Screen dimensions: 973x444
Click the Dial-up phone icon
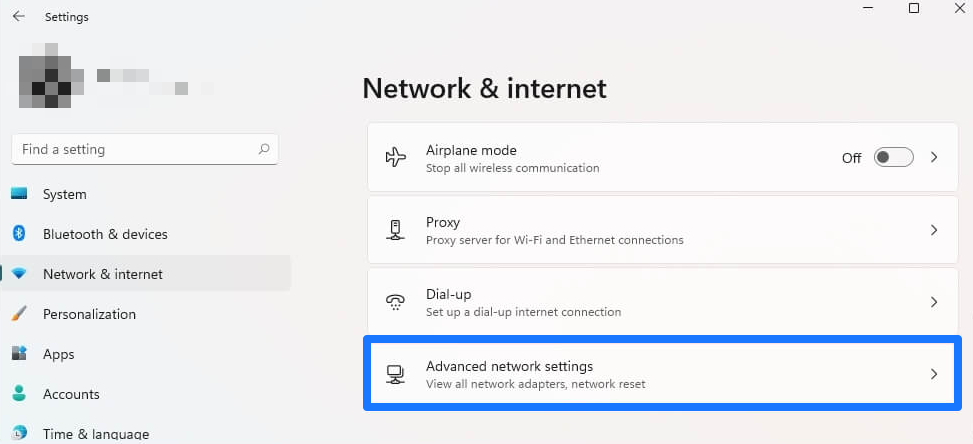(395, 302)
